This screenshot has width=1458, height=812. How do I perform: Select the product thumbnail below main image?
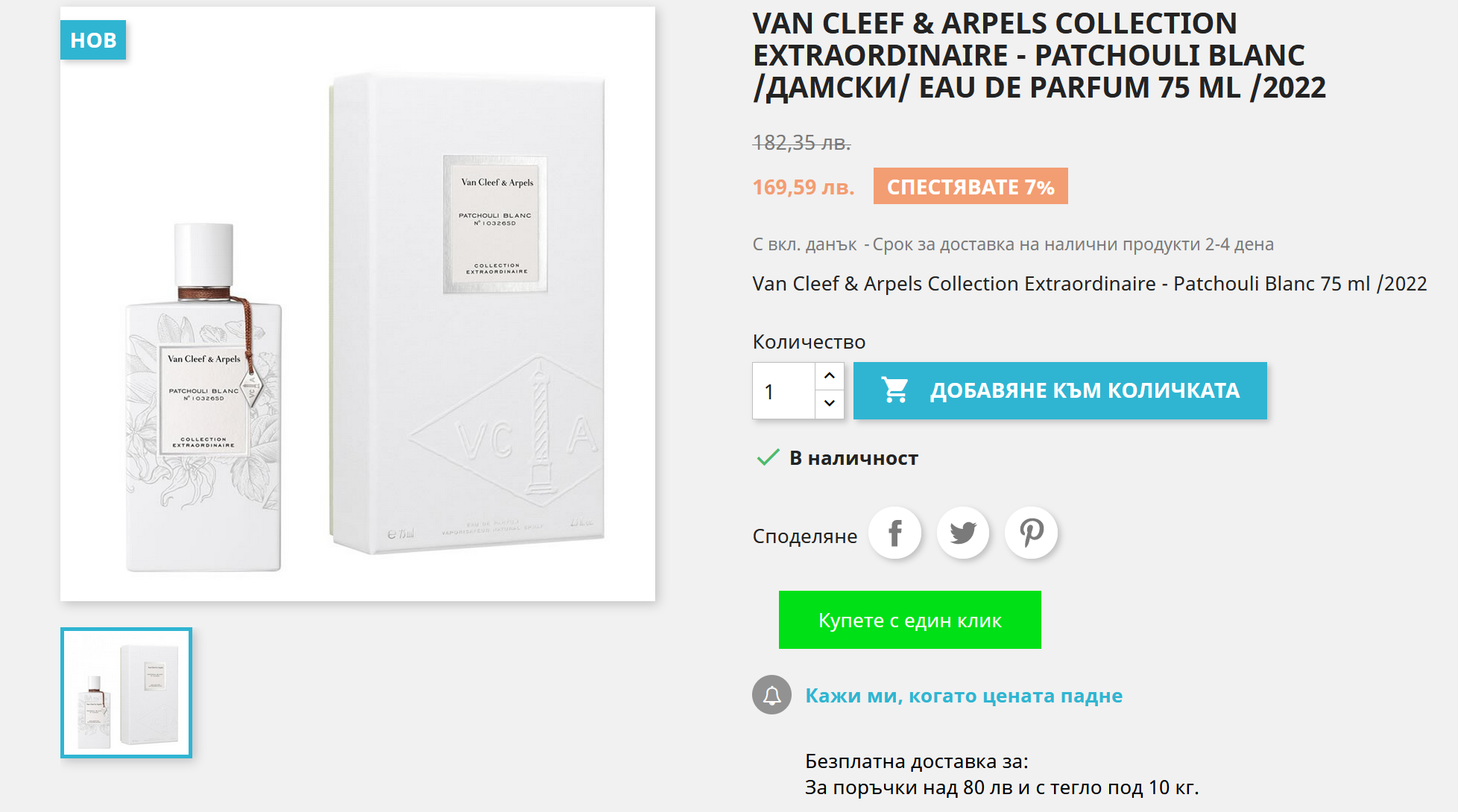tap(126, 693)
